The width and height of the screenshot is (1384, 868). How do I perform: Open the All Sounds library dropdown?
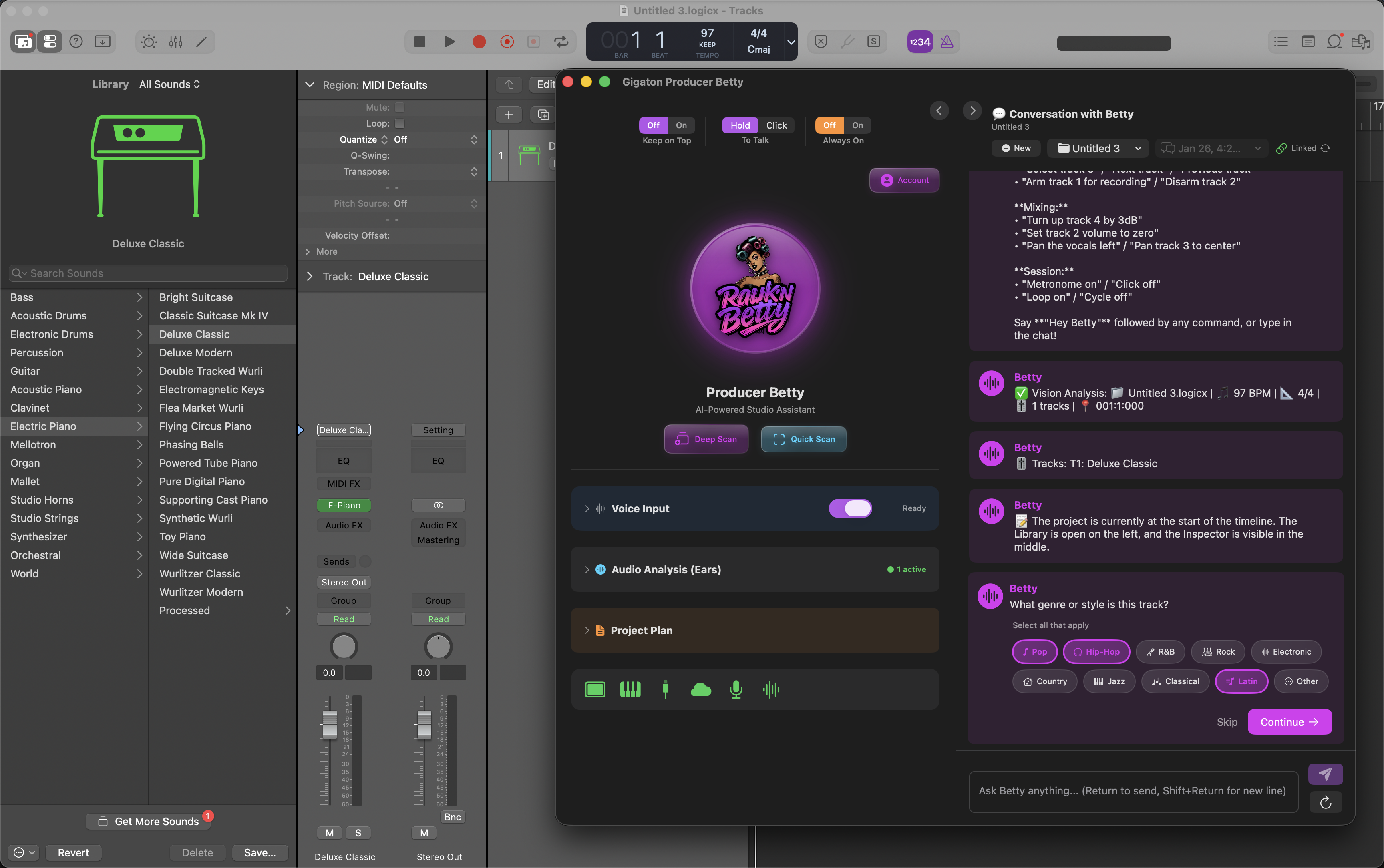pyautogui.click(x=169, y=84)
